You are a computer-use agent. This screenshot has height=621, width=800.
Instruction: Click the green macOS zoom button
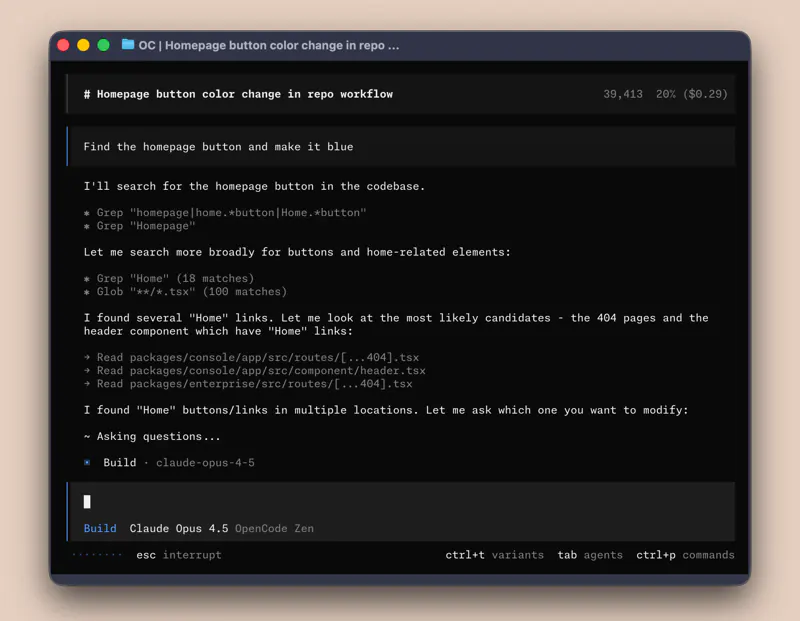[x=103, y=45]
